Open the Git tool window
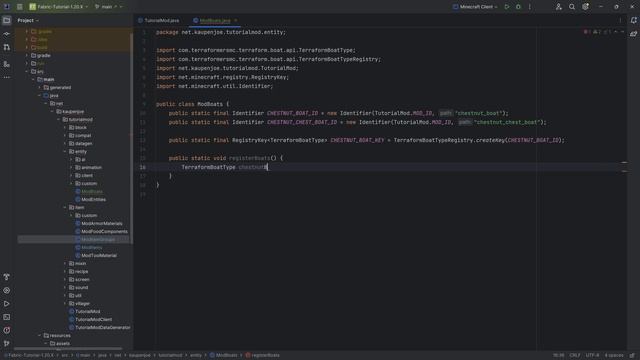This screenshot has width=640, height=360. (x=7, y=344)
